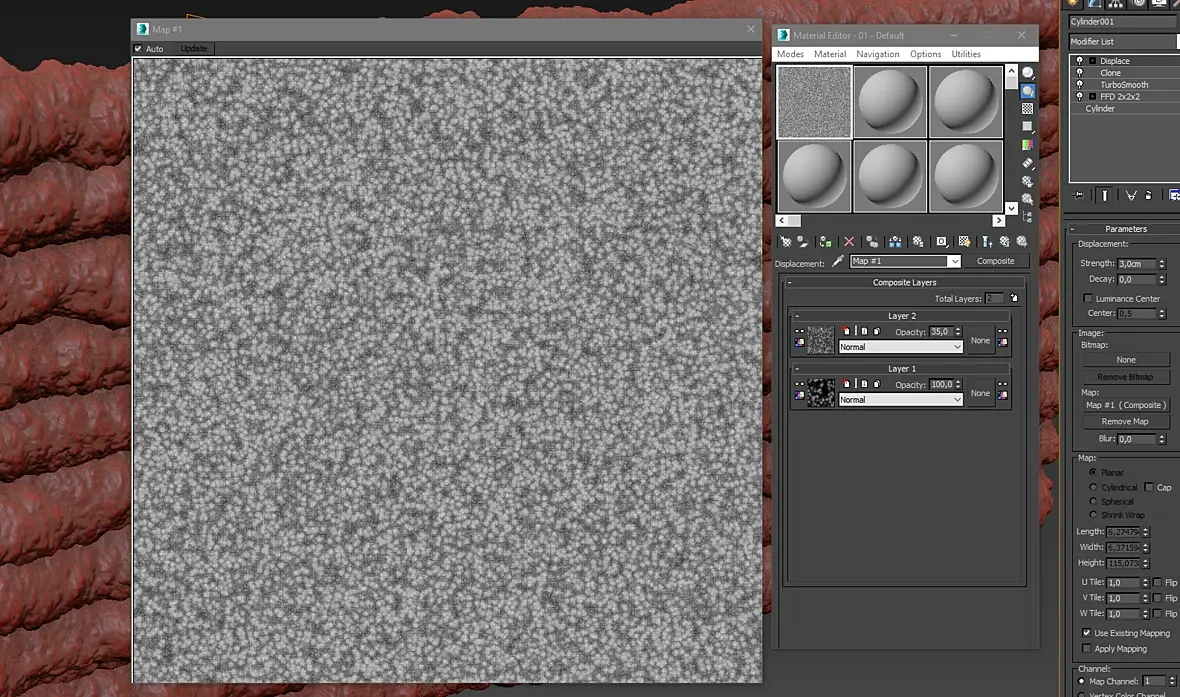The height and width of the screenshot is (697, 1180).
Task: Click the Composite map type button
Action: (996, 261)
